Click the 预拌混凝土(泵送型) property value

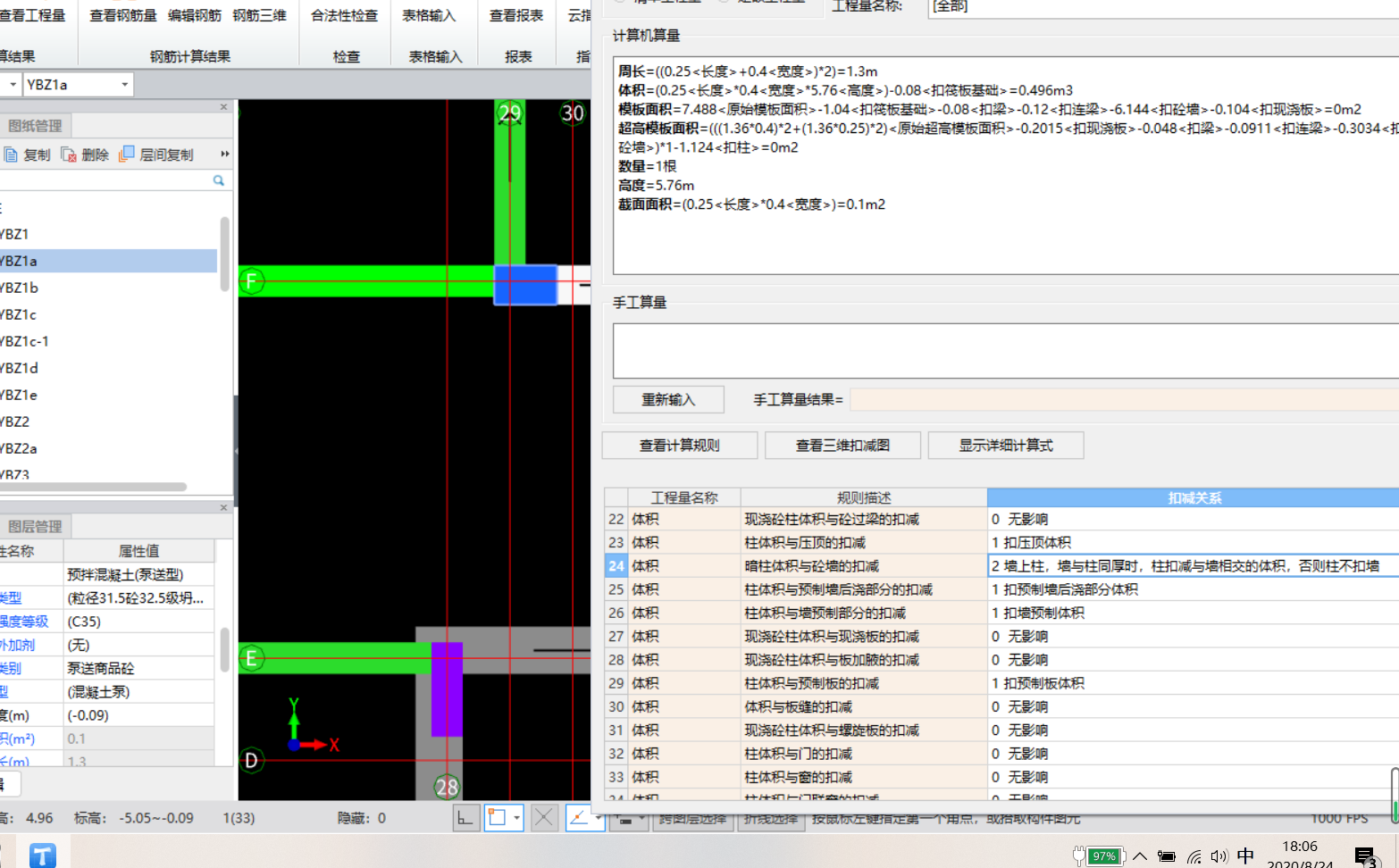pyautogui.click(x=138, y=574)
